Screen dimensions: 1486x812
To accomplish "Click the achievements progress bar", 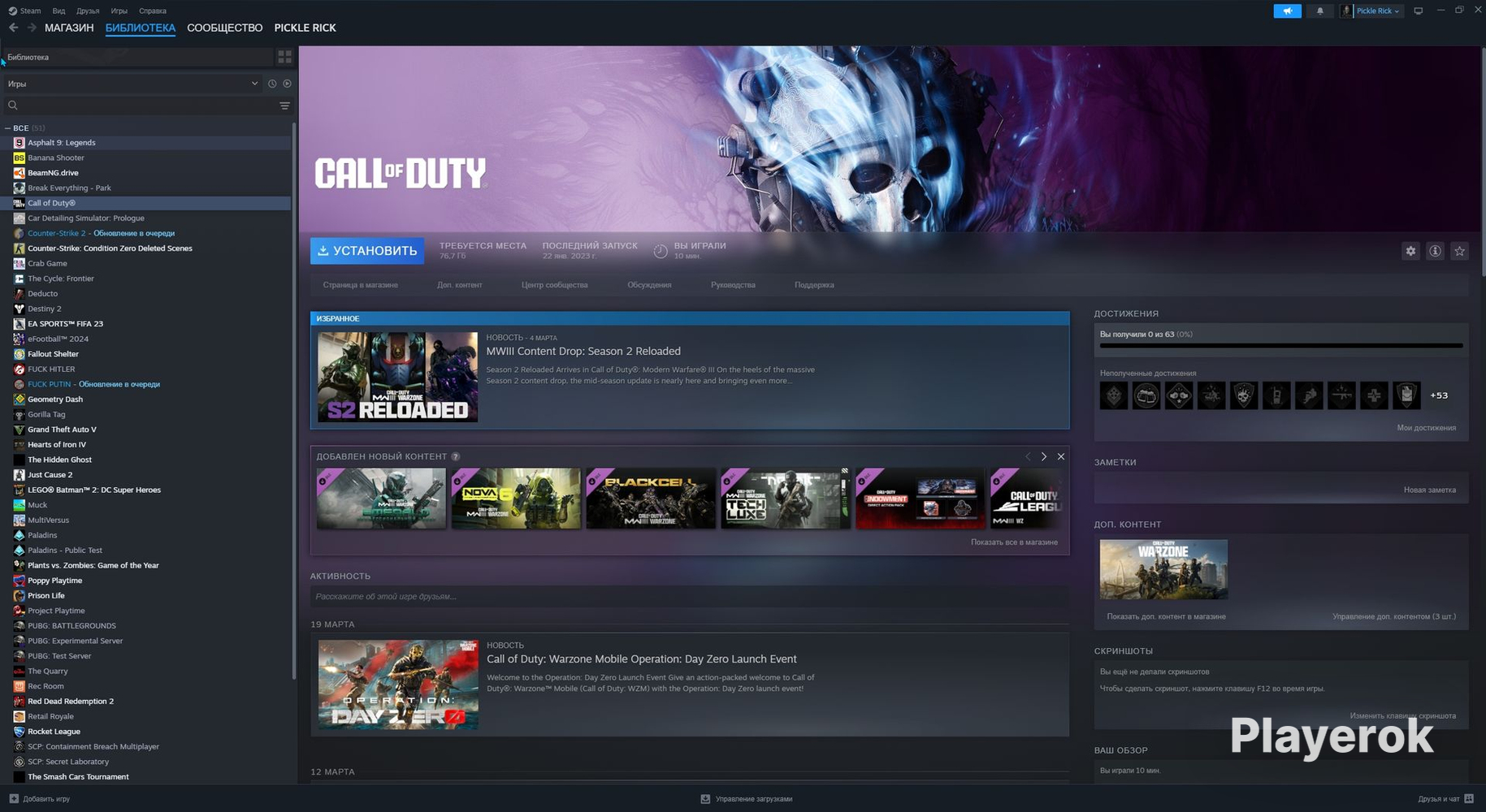I will (1281, 346).
